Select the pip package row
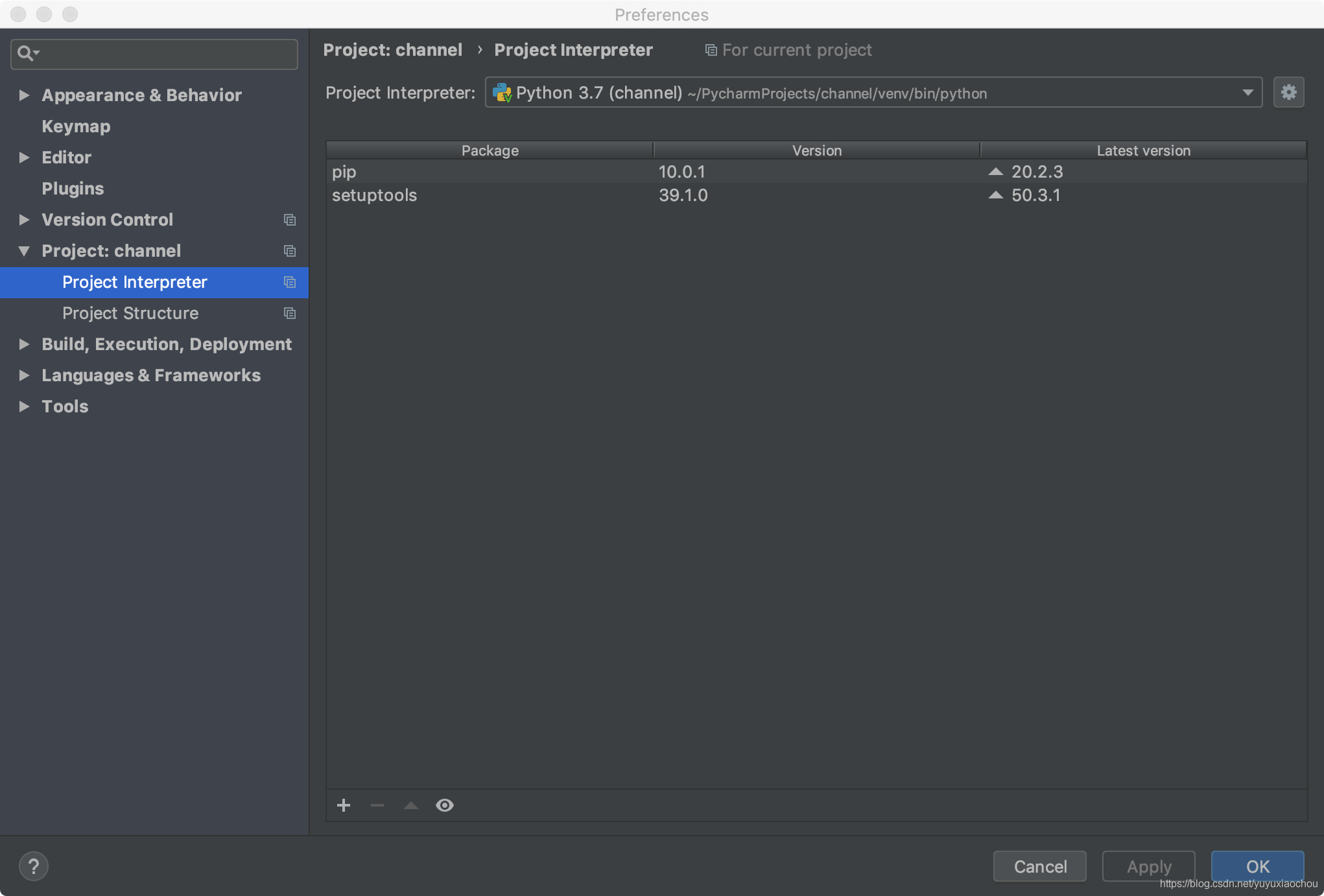 pyautogui.click(x=815, y=171)
